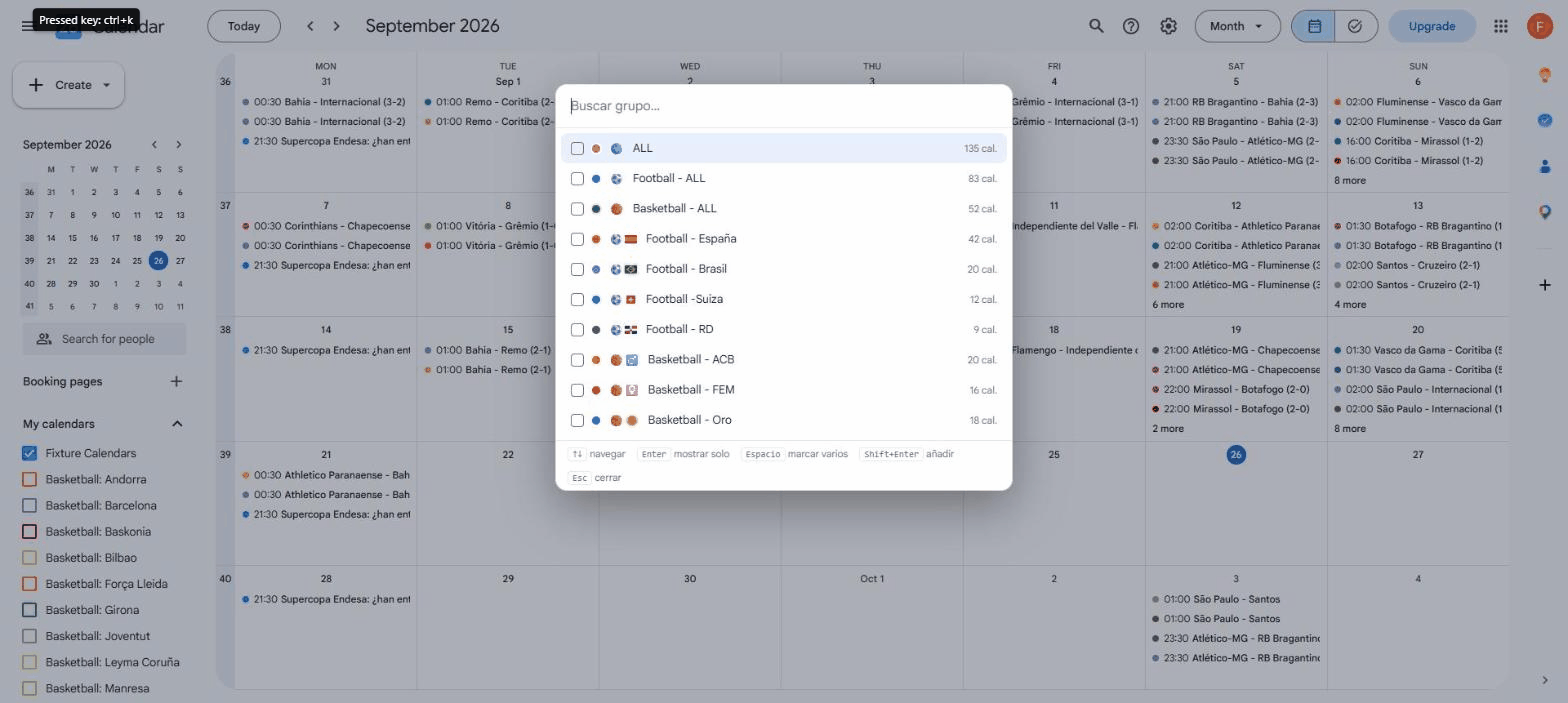Viewport: 1568px width, 703px height.
Task: Open the Month view dropdown
Action: pyautogui.click(x=1237, y=26)
